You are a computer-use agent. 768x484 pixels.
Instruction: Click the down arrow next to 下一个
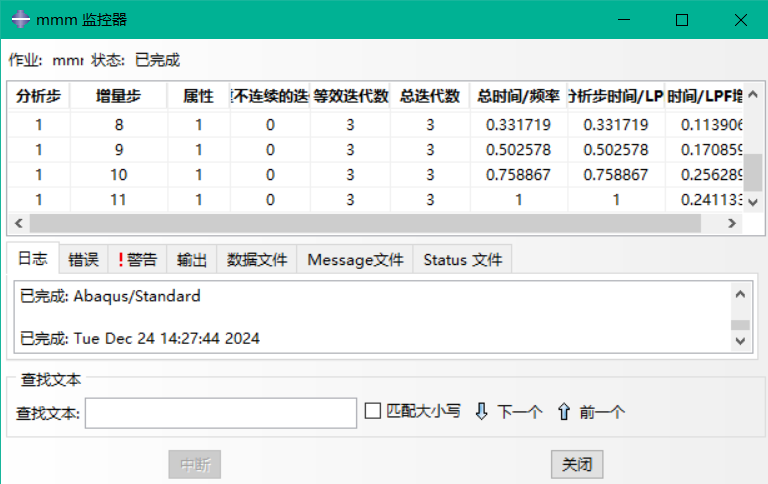[481, 411]
